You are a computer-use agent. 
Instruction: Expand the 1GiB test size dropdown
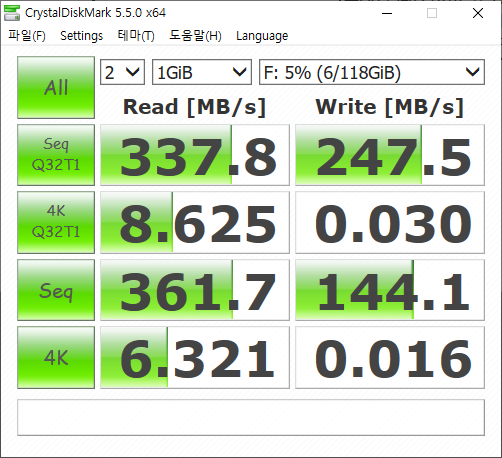click(x=202, y=72)
